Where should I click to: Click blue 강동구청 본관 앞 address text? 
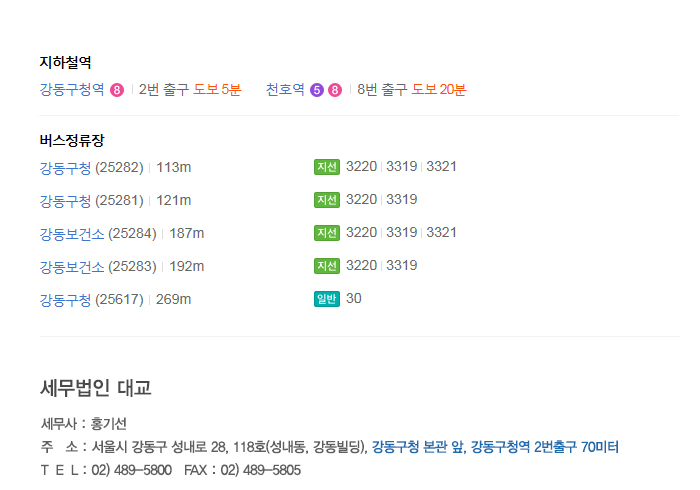point(418,446)
